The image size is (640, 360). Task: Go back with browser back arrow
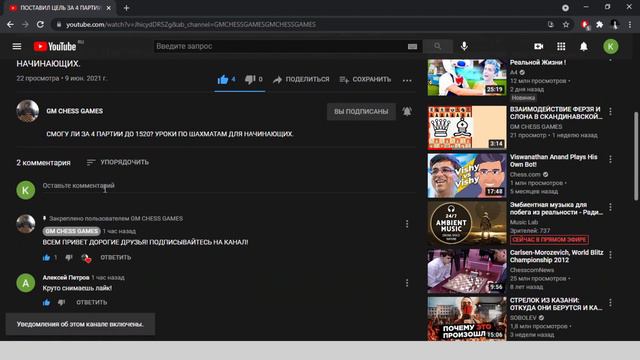(x=10, y=24)
